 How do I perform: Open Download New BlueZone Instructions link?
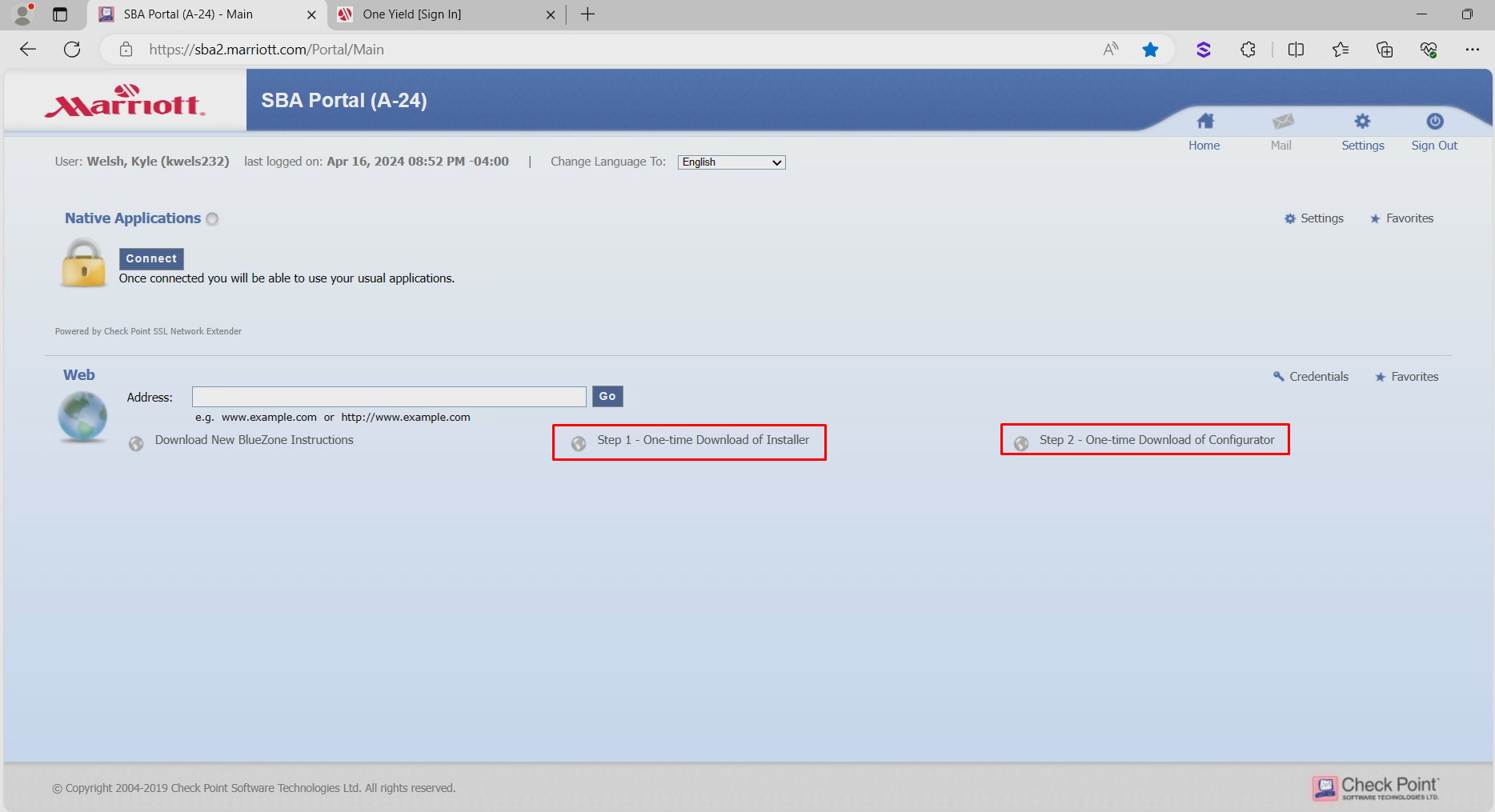[254, 440]
